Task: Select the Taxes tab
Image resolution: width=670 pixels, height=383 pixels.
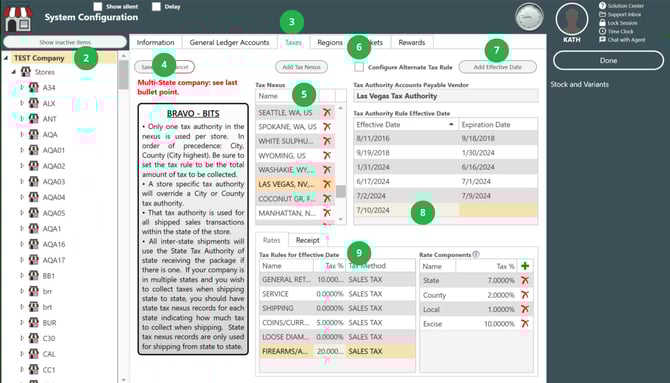Action: point(294,42)
